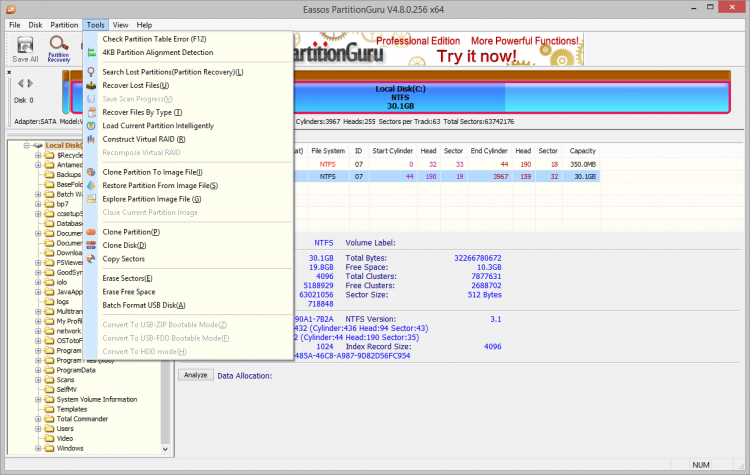Expand the Total Commander folder node
Viewport: 750px width, 475px height.
[38, 419]
